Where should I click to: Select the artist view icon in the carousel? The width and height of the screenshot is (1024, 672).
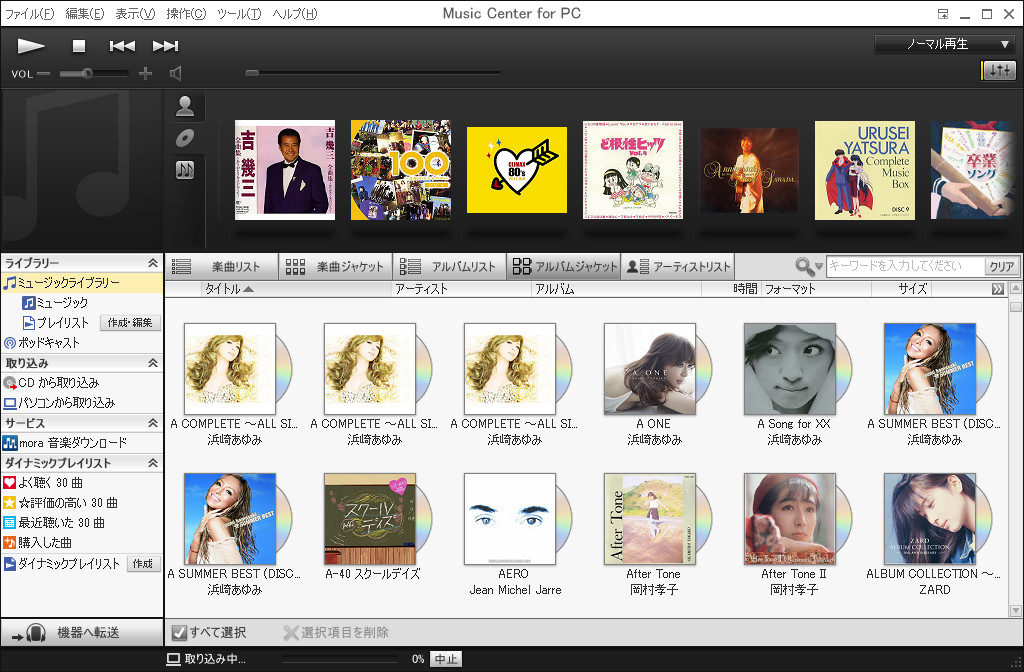pos(185,107)
